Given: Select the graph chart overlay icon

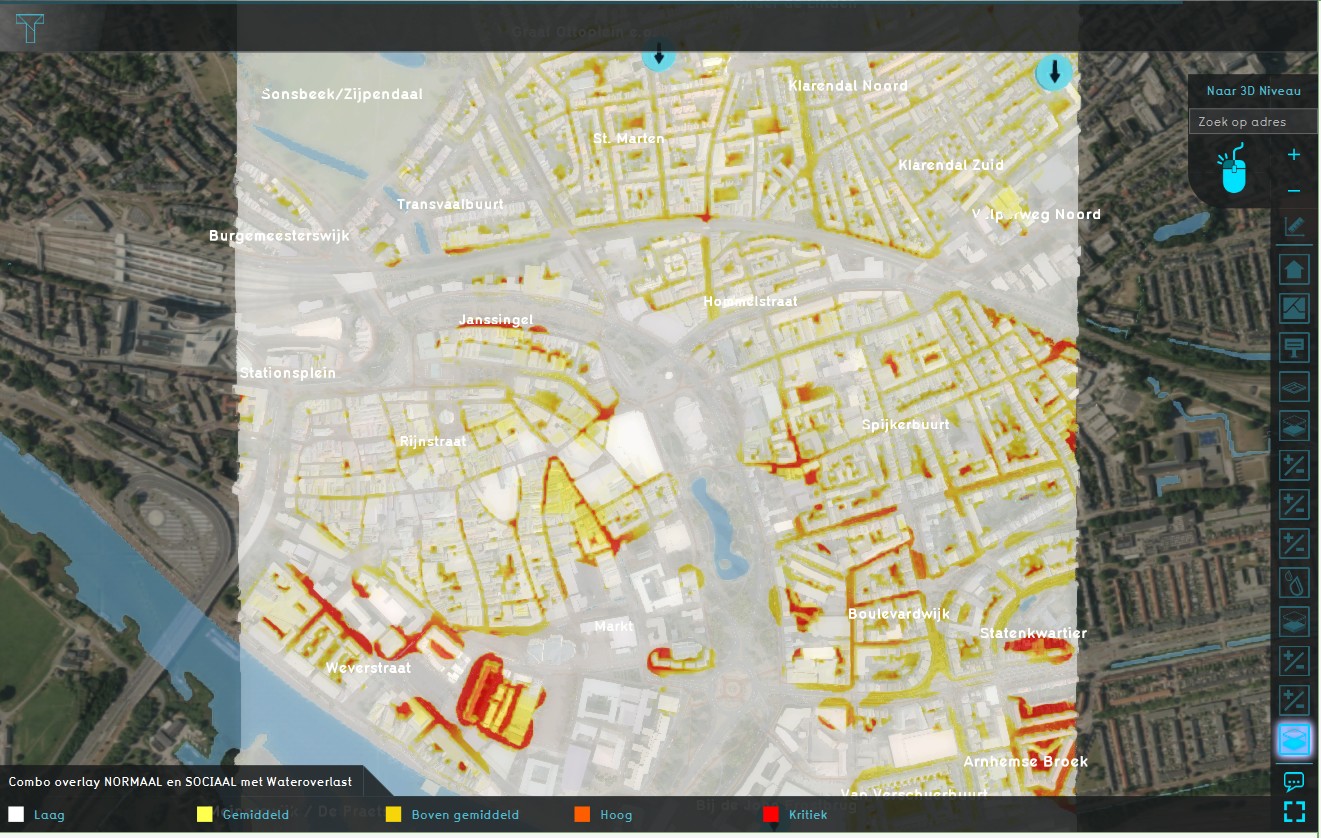Looking at the screenshot, I should [x=1294, y=309].
